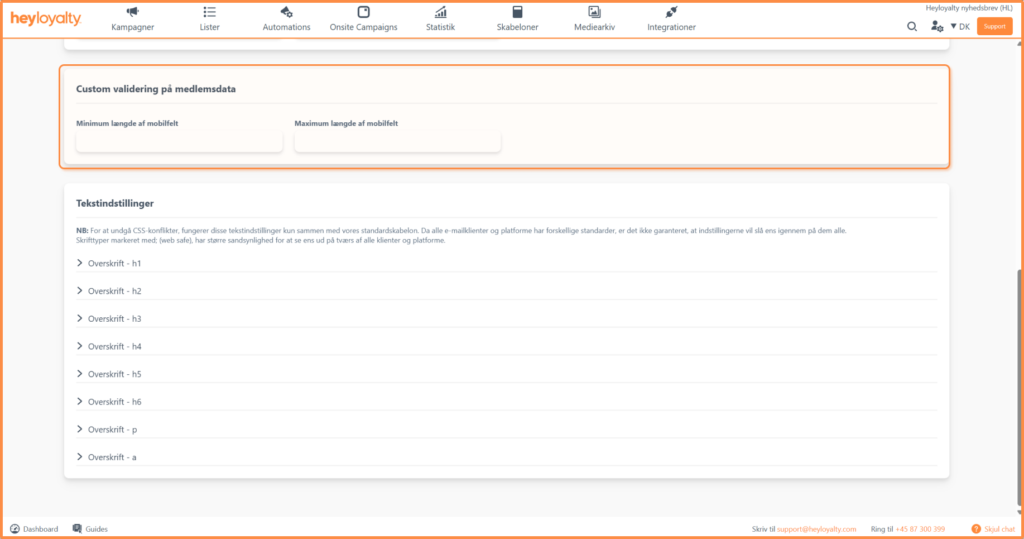Click the Lister list icon

[x=209, y=12]
